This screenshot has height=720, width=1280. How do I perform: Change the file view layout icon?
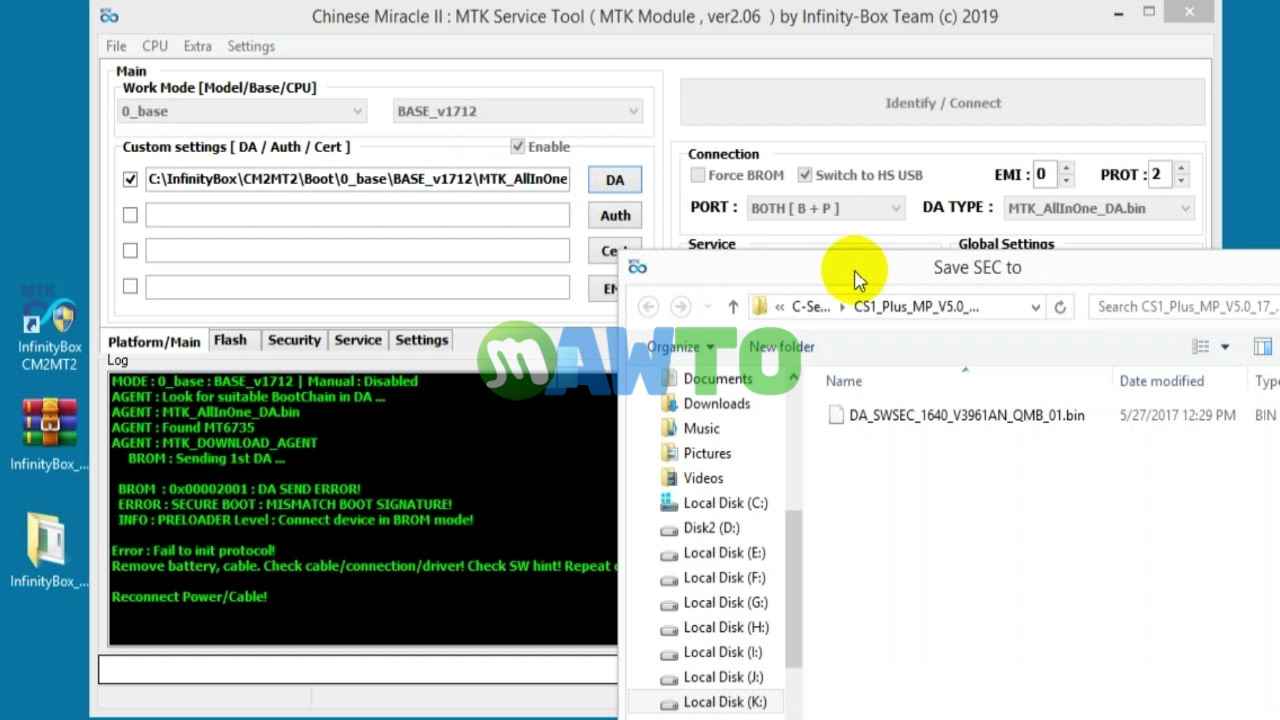[x=1201, y=347]
